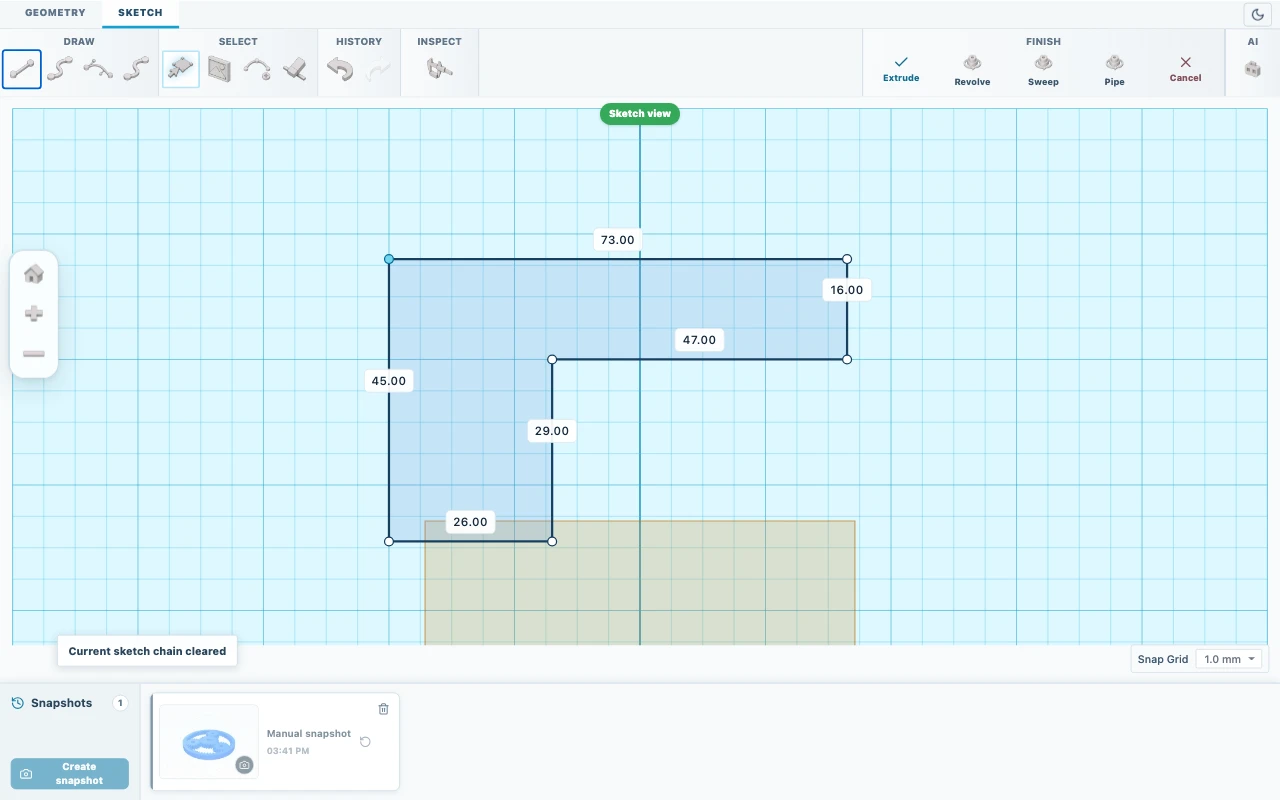Click the 73.00 dimension label
This screenshot has width=1280, height=800.
coord(617,240)
